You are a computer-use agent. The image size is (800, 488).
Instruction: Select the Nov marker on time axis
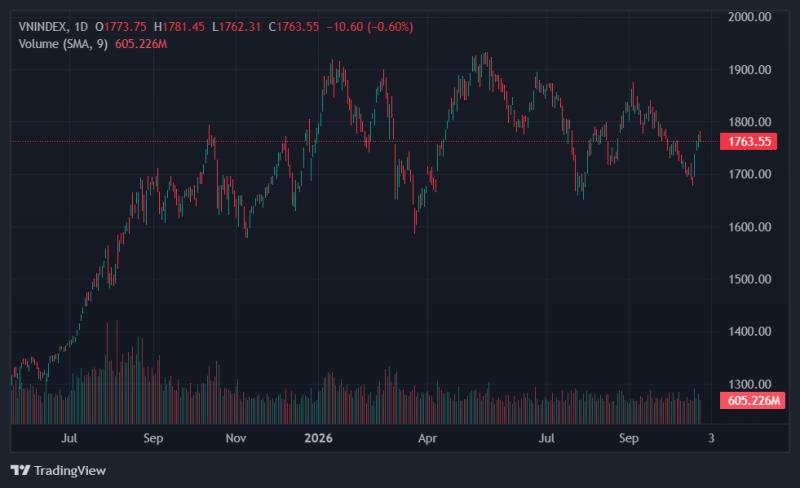click(x=236, y=438)
